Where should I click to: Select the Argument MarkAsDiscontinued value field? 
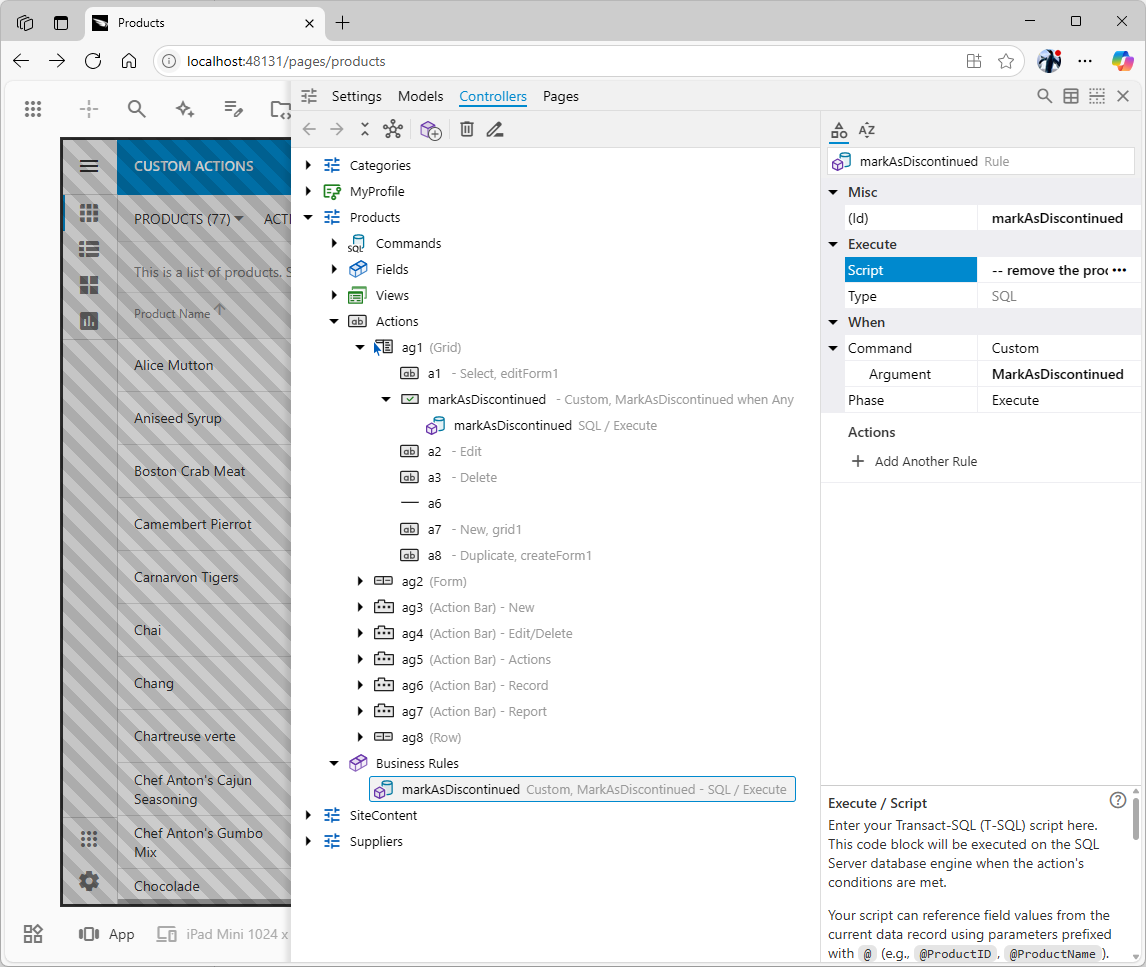coord(1057,374)
